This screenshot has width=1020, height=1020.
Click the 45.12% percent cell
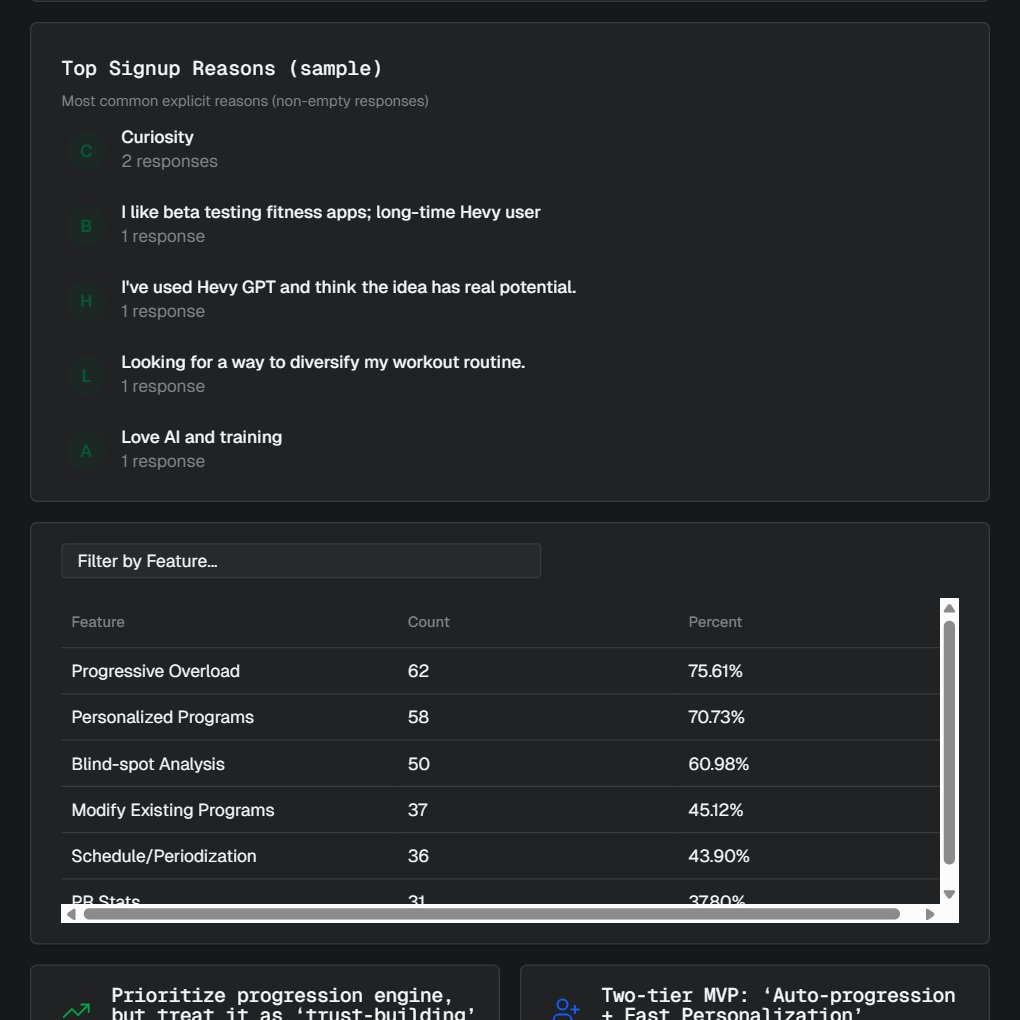(x=716, y=810)
